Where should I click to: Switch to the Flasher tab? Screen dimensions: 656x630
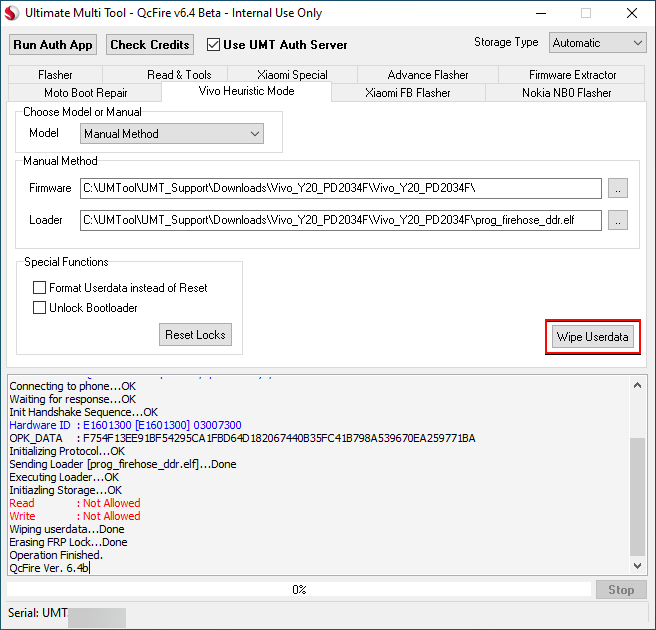(55, 75)
